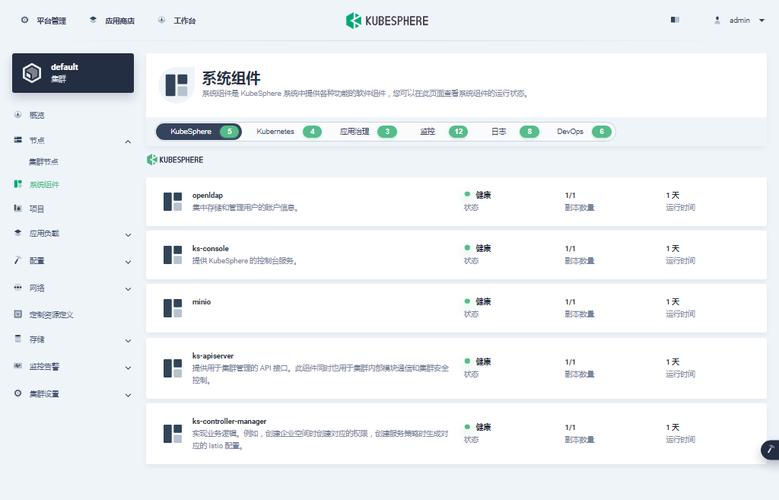Click the system components sidebar icon
This screenshot has width=779, height=500.
(x=18, y=184)
